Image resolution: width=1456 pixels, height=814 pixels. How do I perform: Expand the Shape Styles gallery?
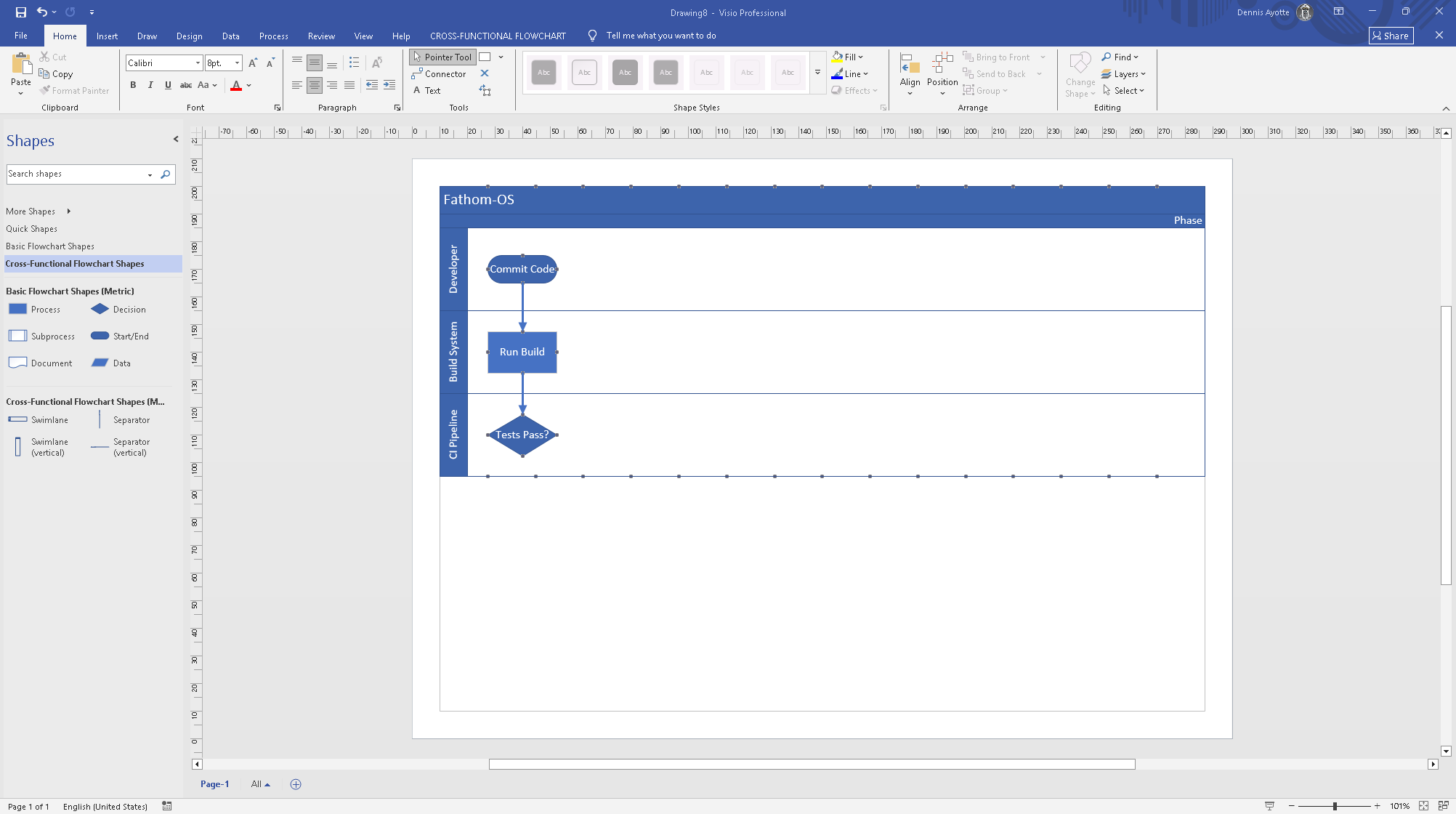coord(817,73)
